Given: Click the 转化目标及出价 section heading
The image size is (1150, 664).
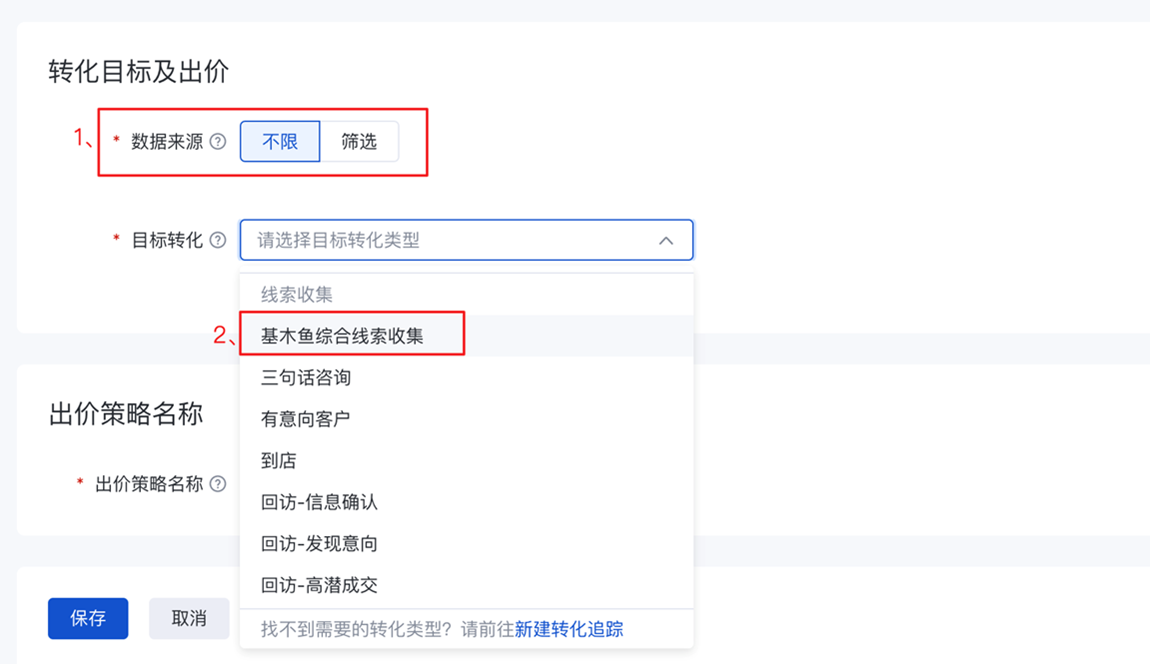Looking at the screenshot, I should point(139,71).
